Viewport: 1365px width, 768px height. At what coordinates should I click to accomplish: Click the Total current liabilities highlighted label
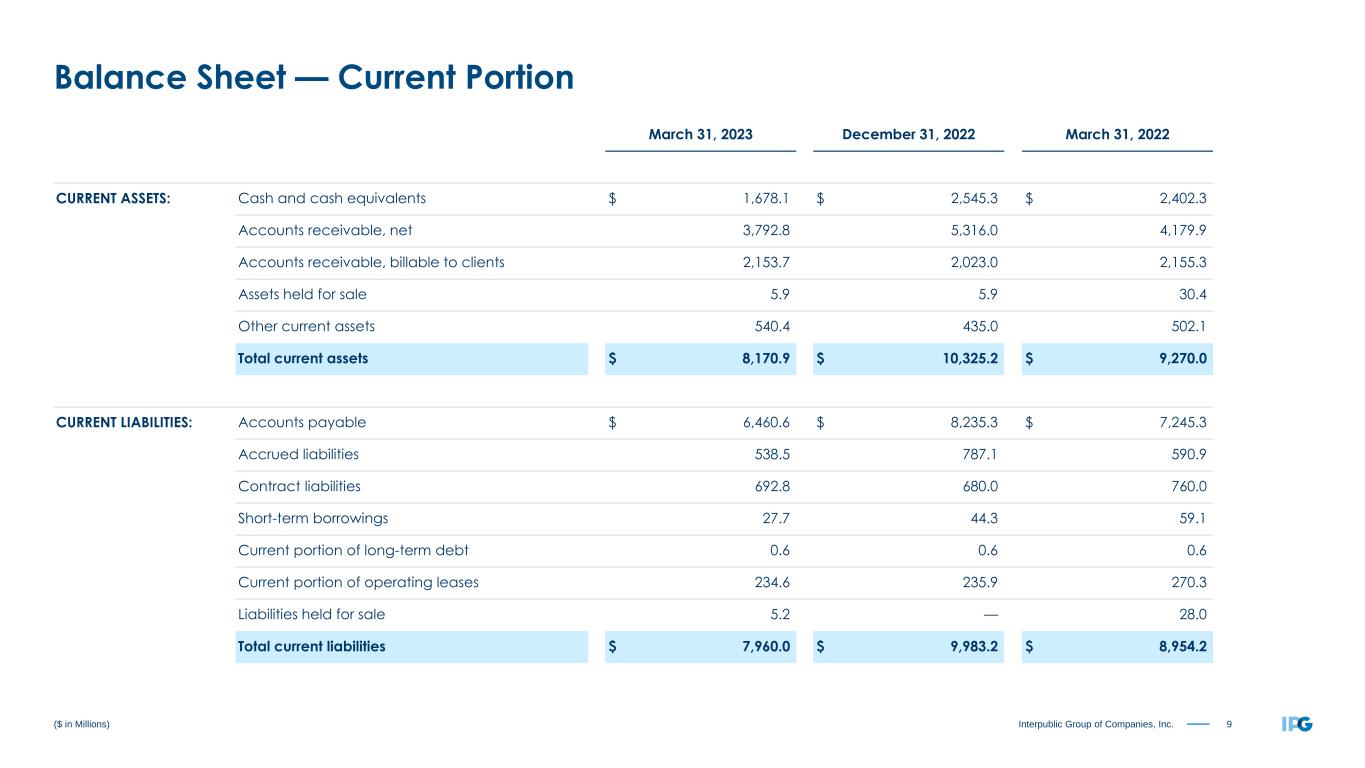point(311,646)
